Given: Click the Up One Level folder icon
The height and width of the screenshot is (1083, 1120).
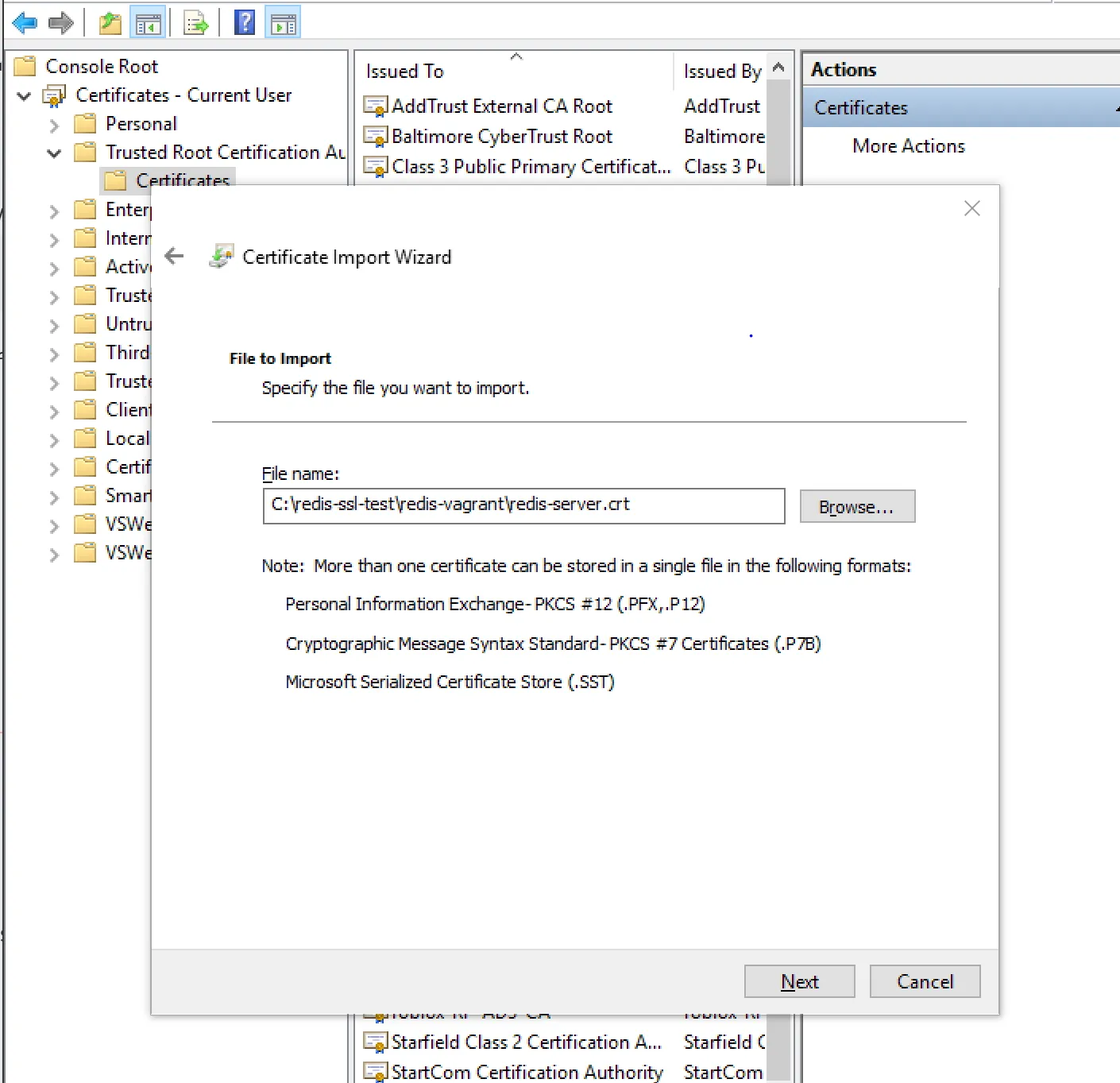Looking at the screenshot, I should coord(110,24).
